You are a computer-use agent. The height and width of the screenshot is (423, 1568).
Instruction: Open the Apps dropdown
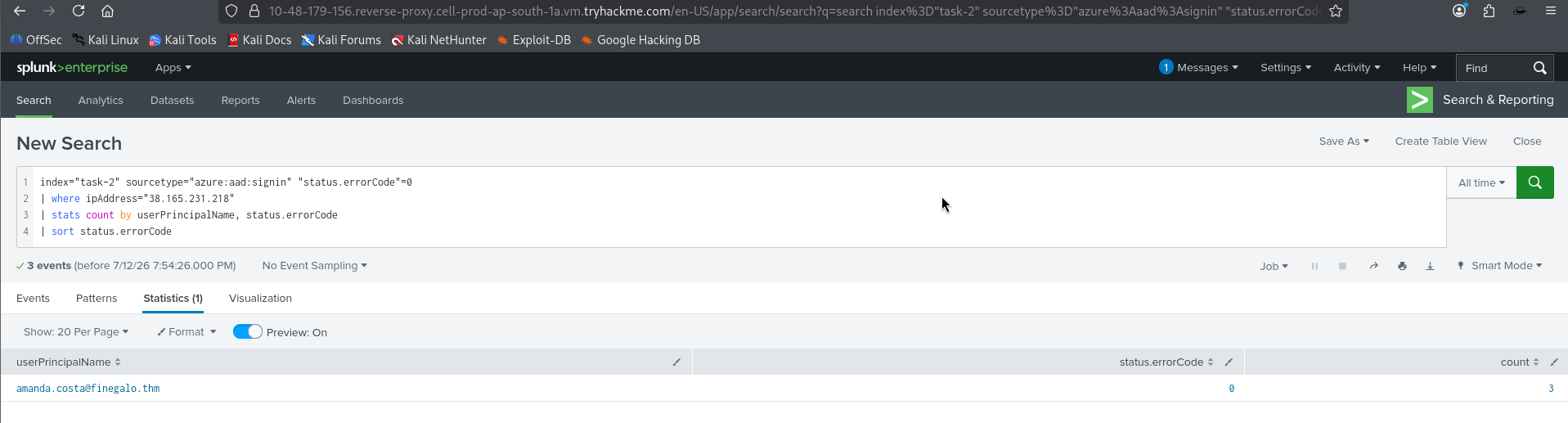[173, 68]
